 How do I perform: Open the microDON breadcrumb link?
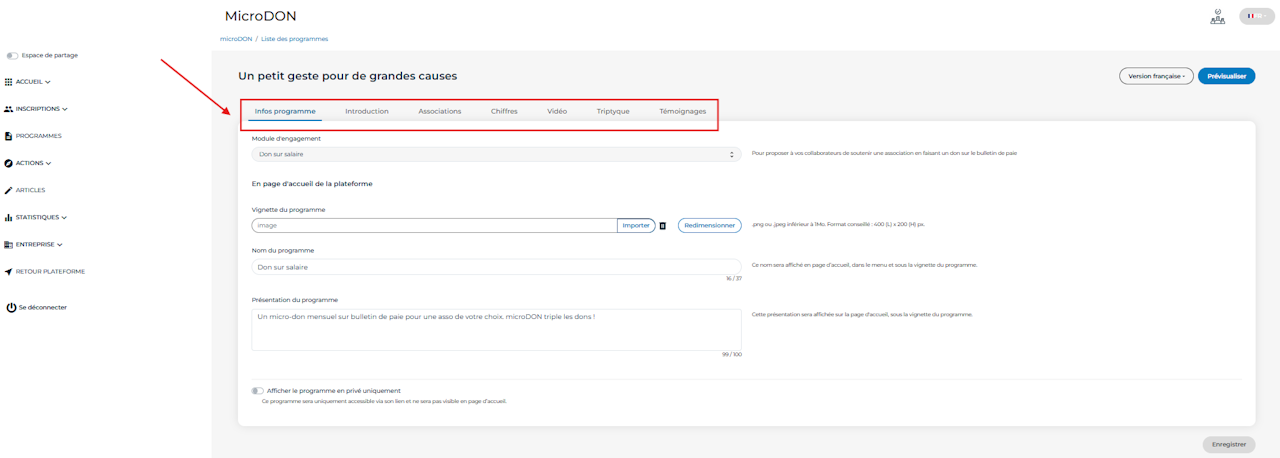click(x=235, y=39)
